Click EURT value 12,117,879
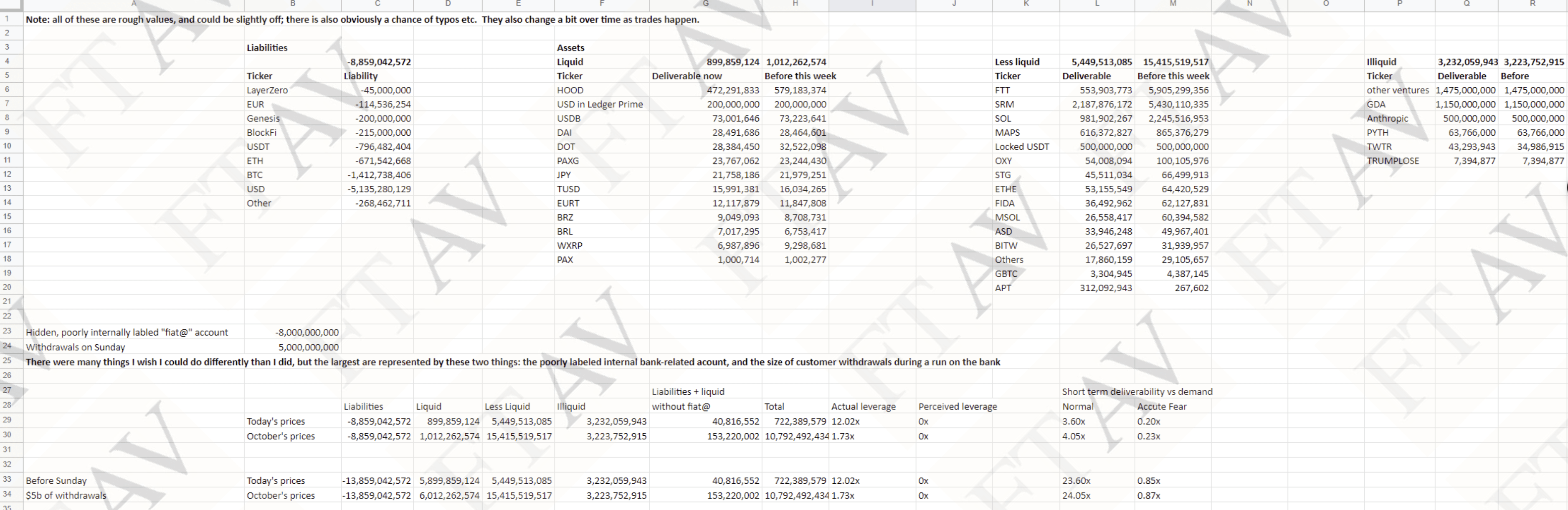 pyautogui.click(x=736, y=203)
